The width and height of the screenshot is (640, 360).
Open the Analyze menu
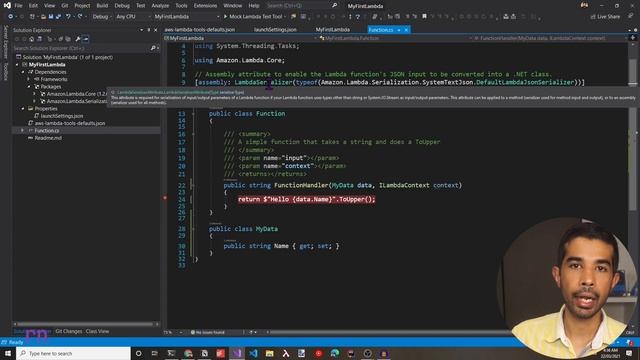coord(160,6)
